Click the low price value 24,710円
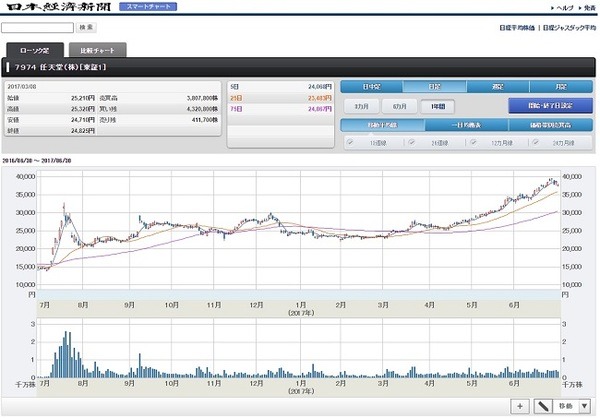 click(x=83, y=120)
